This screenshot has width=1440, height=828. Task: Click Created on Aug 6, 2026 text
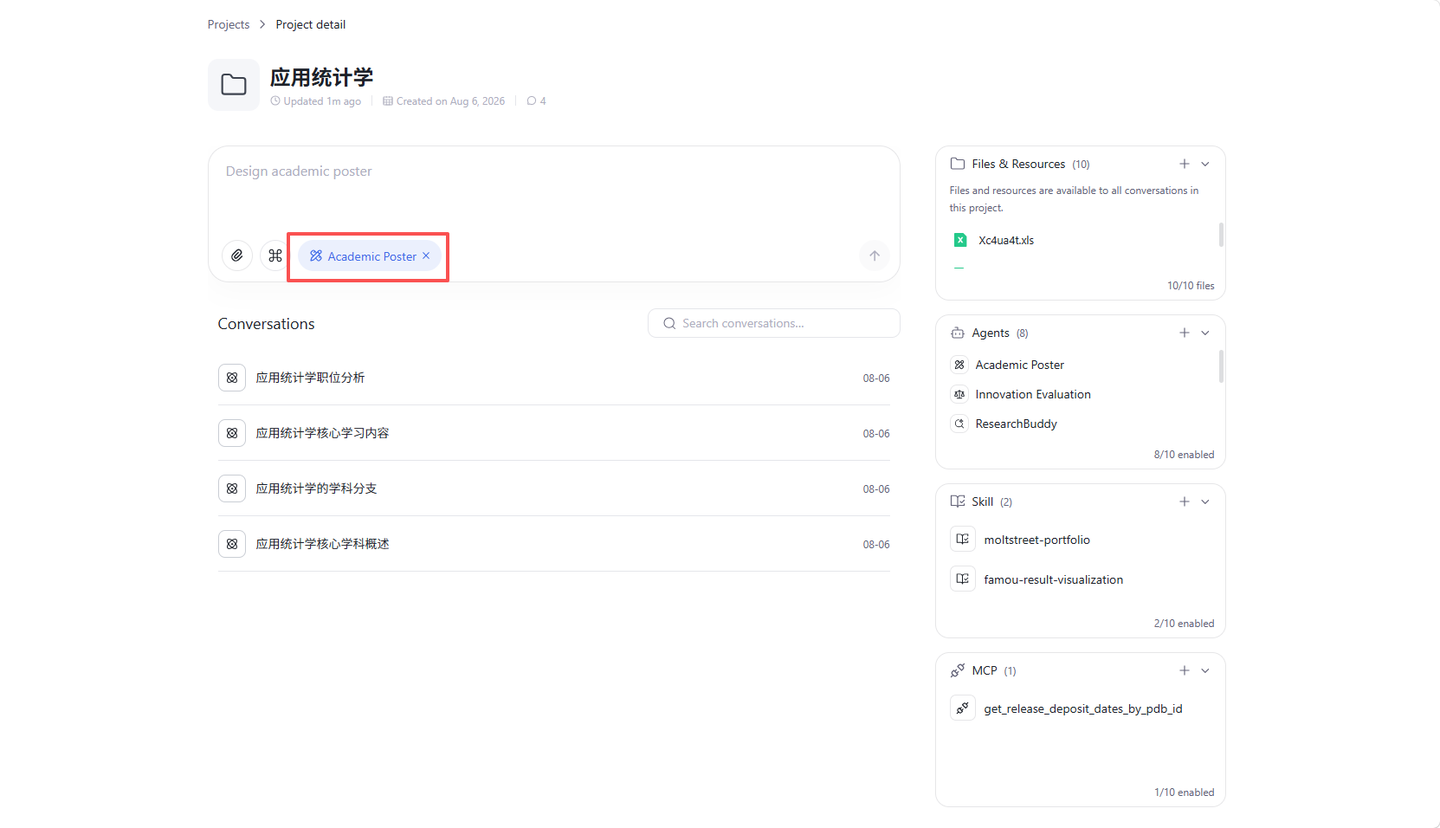[450, 101]
